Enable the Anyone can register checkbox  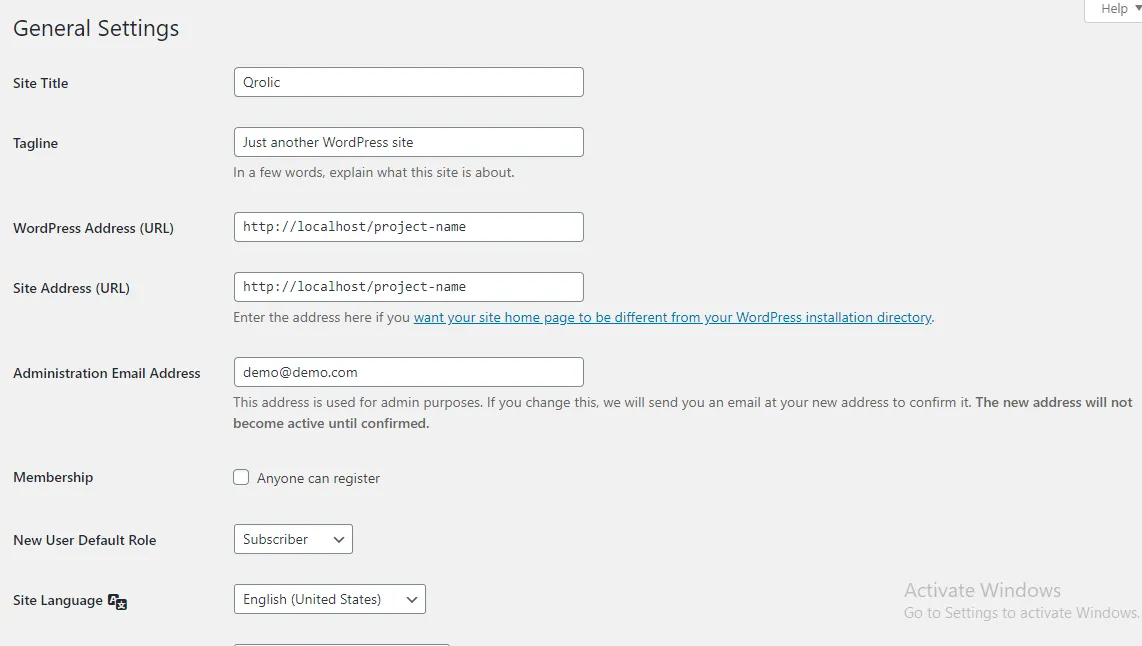click(241, 478)
